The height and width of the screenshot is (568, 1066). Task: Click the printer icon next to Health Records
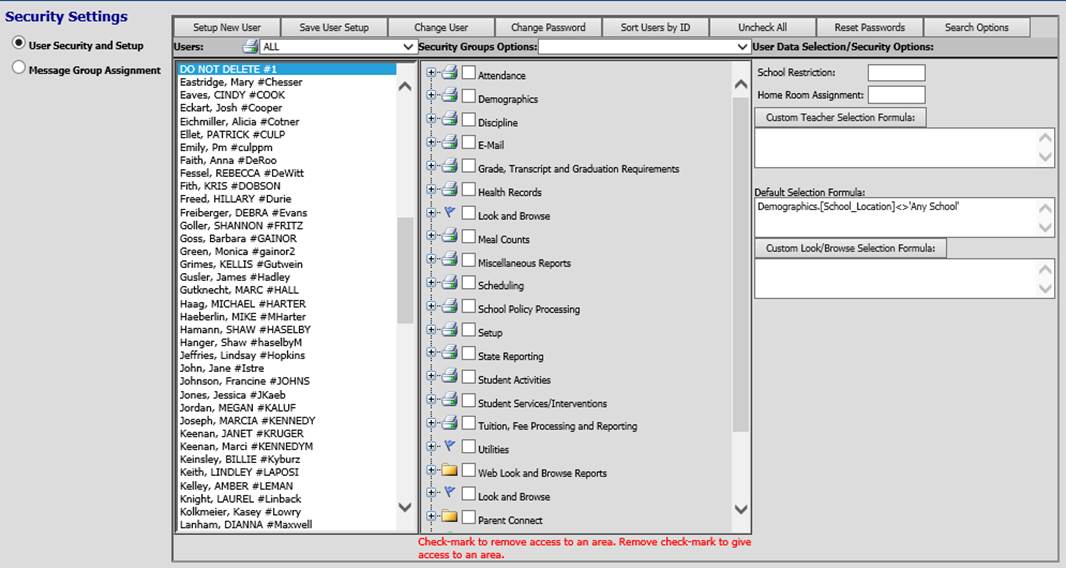(x=449, y=189)
